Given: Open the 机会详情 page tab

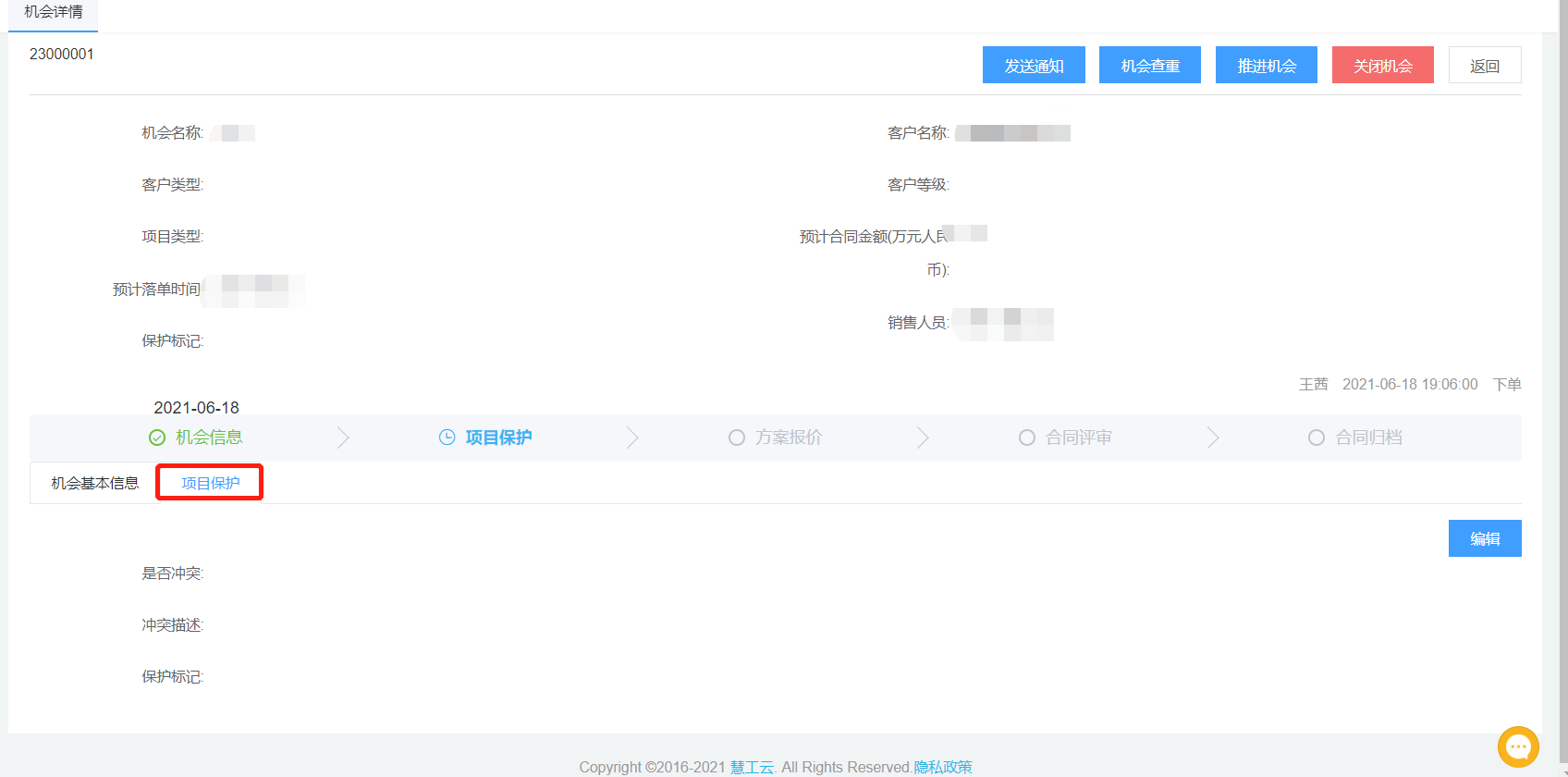Looking at the screenshot, I should tap(54, 12).
